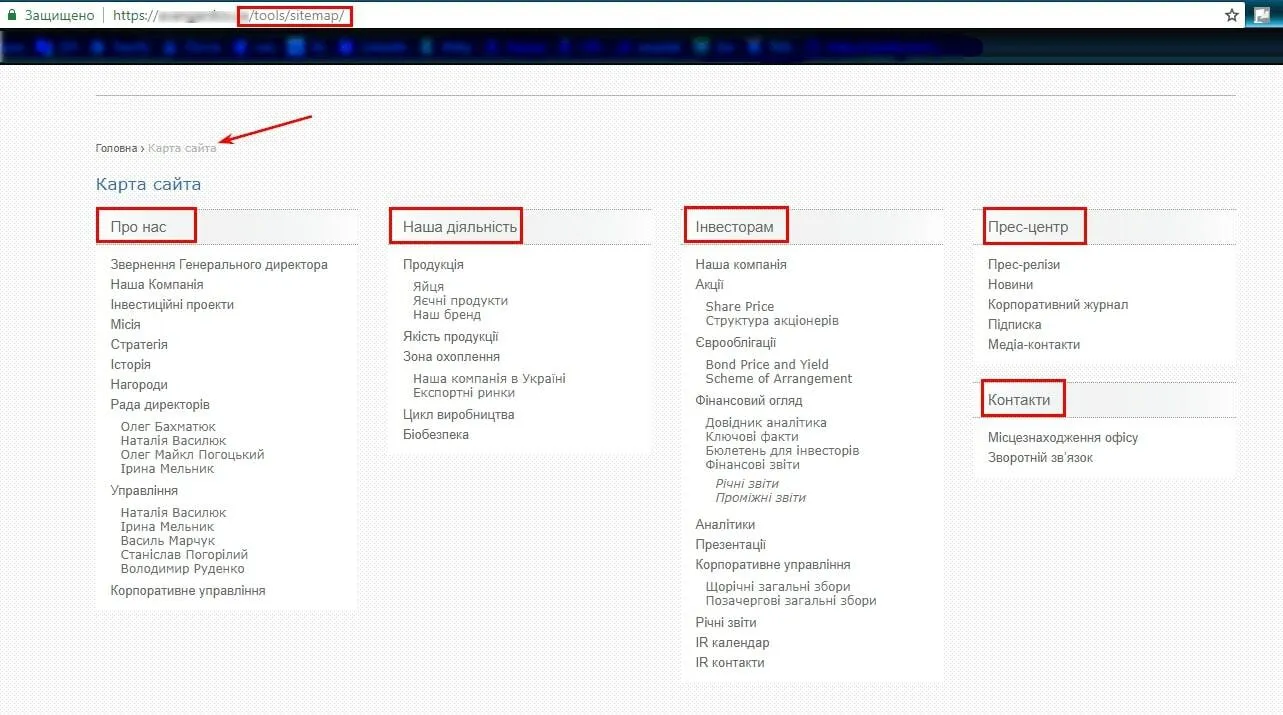Screen dimensions: 1283x715
Task: Open the Яйця product link
Action: [428, 287]
